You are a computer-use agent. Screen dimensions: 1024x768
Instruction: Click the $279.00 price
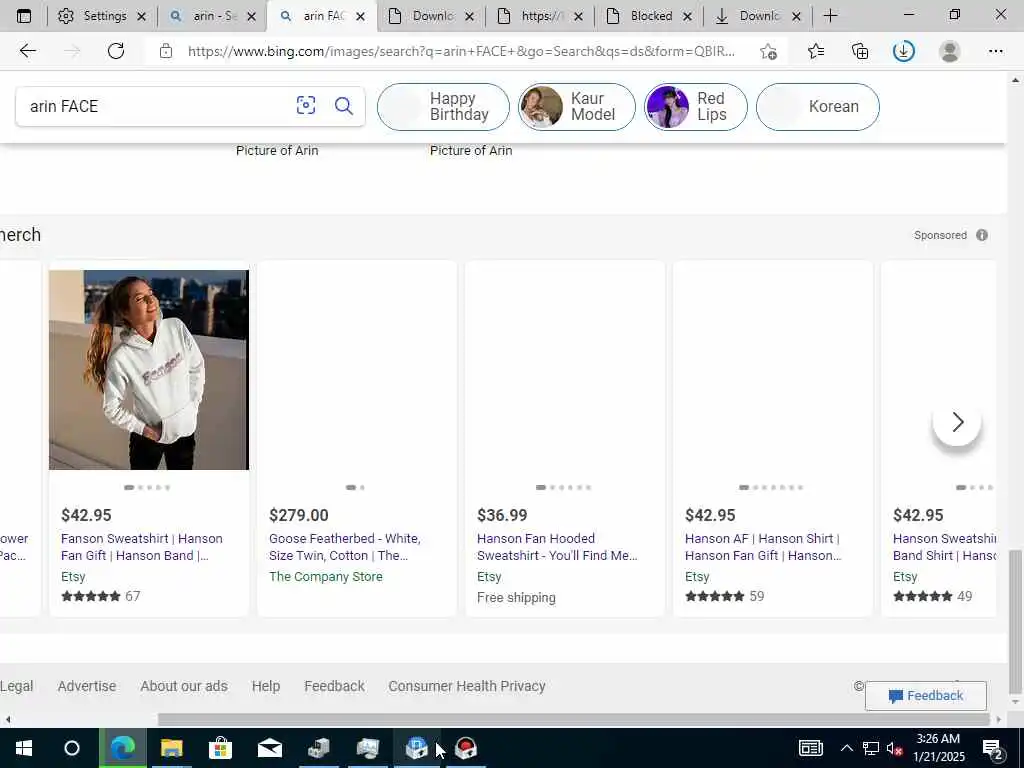[x=298, y=515]
